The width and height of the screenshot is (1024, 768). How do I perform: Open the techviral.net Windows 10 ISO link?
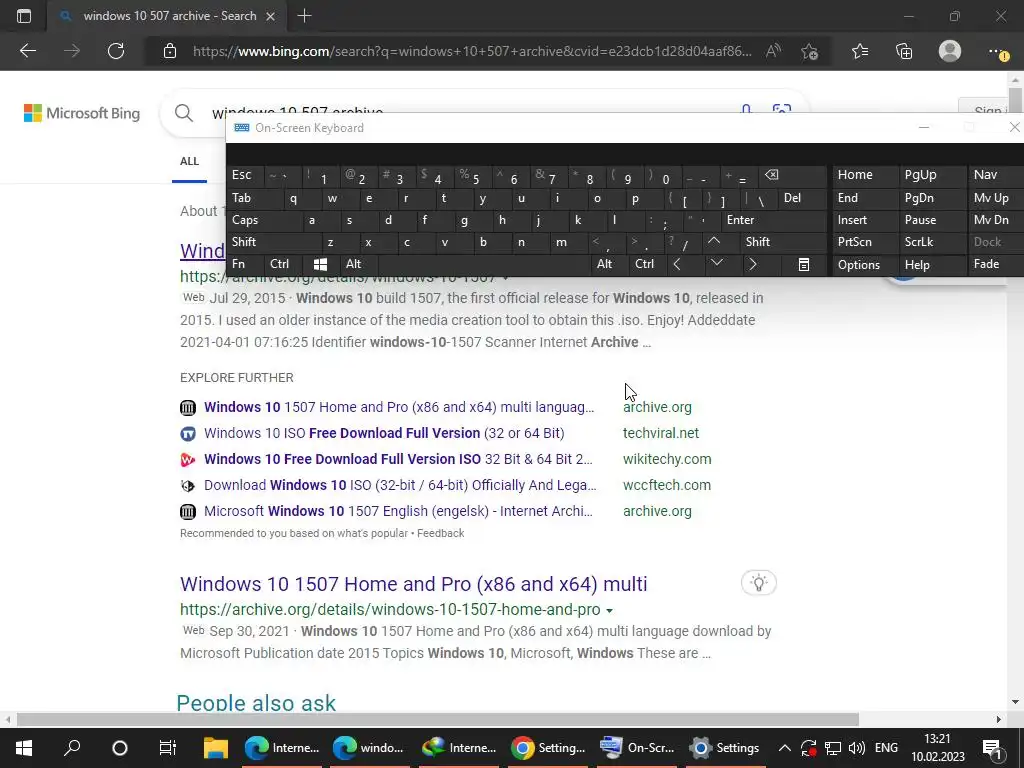click(x=384, y=433)
